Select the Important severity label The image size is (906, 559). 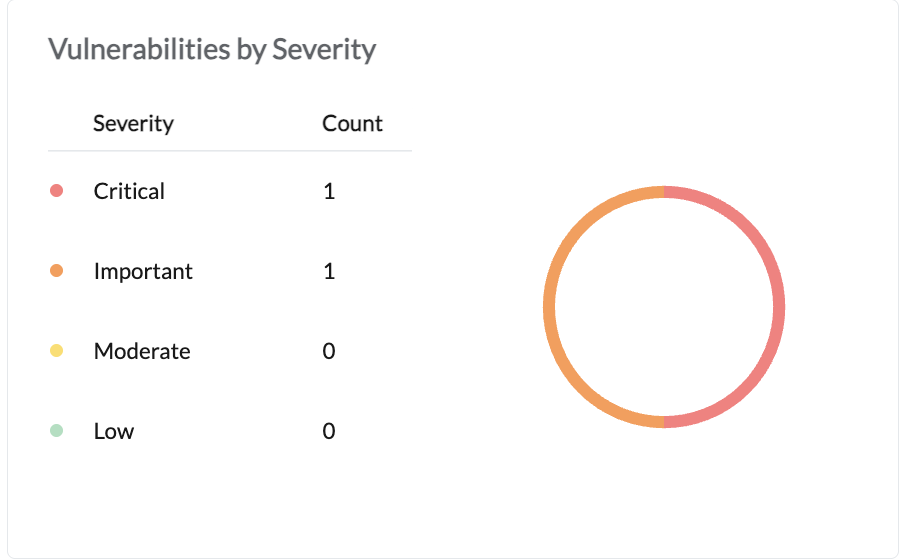coord(143,271)
